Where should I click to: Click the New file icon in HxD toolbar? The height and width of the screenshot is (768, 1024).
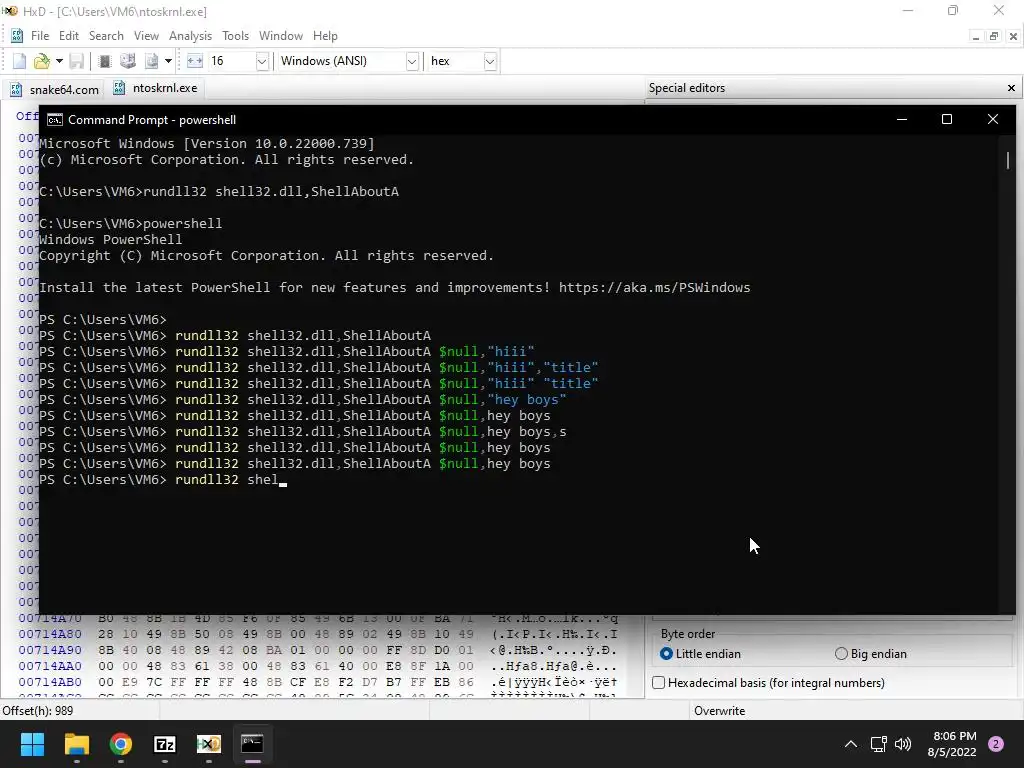[20, 61]
